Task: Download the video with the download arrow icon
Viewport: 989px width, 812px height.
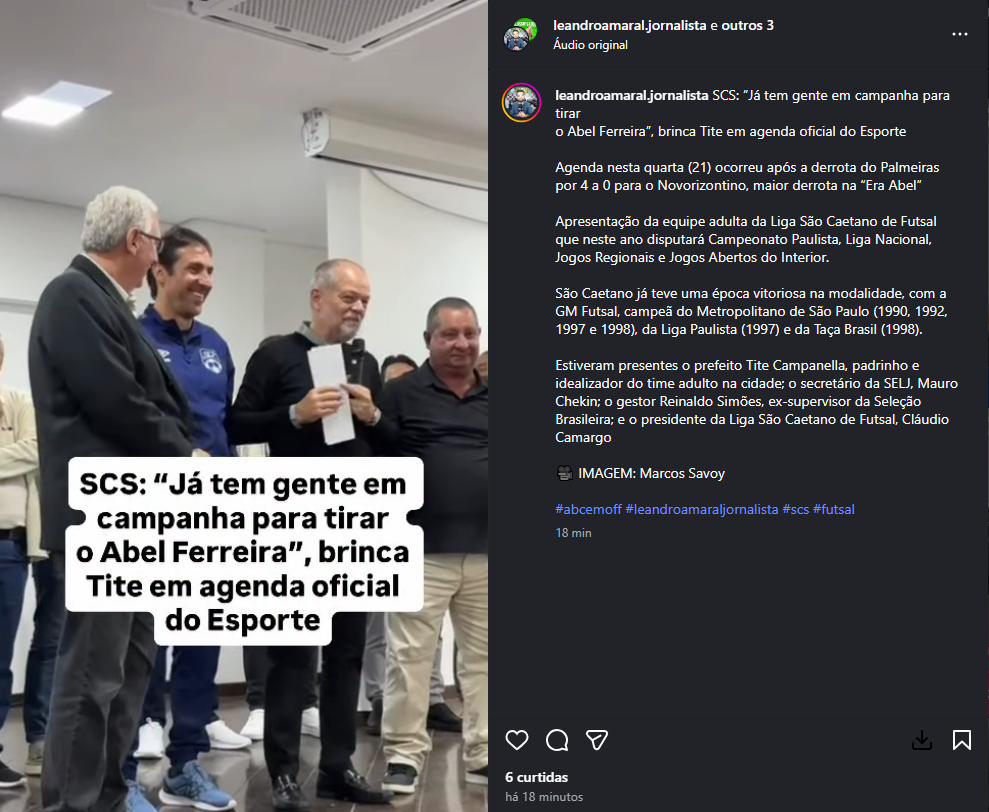Action: (922, 740)
